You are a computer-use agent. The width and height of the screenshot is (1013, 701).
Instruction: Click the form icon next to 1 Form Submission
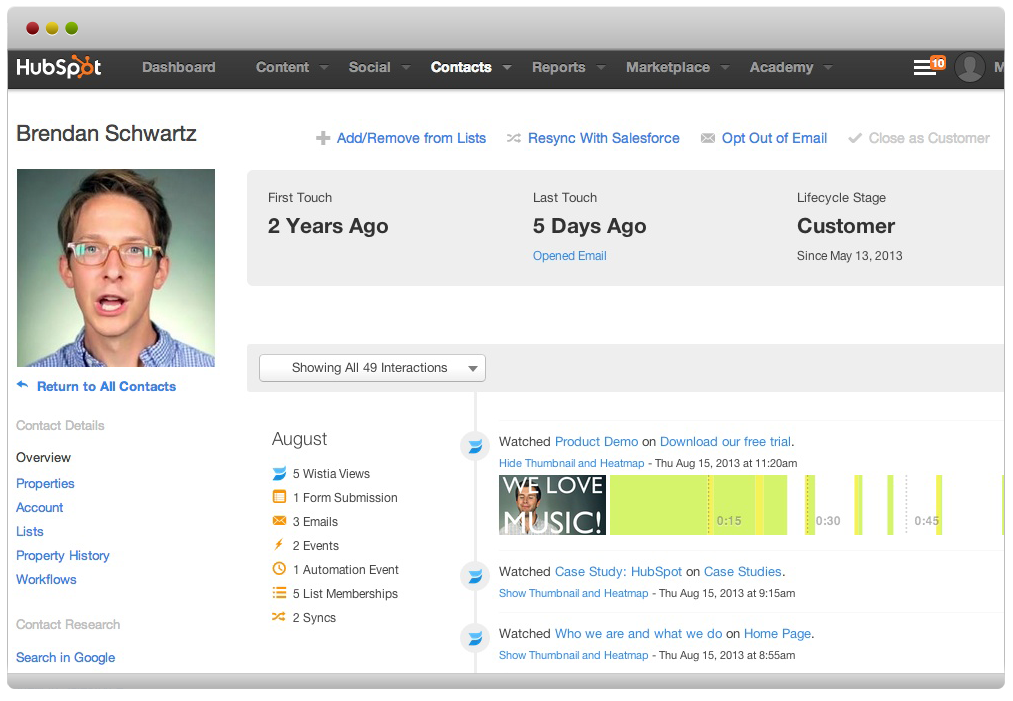coord(279,497)
